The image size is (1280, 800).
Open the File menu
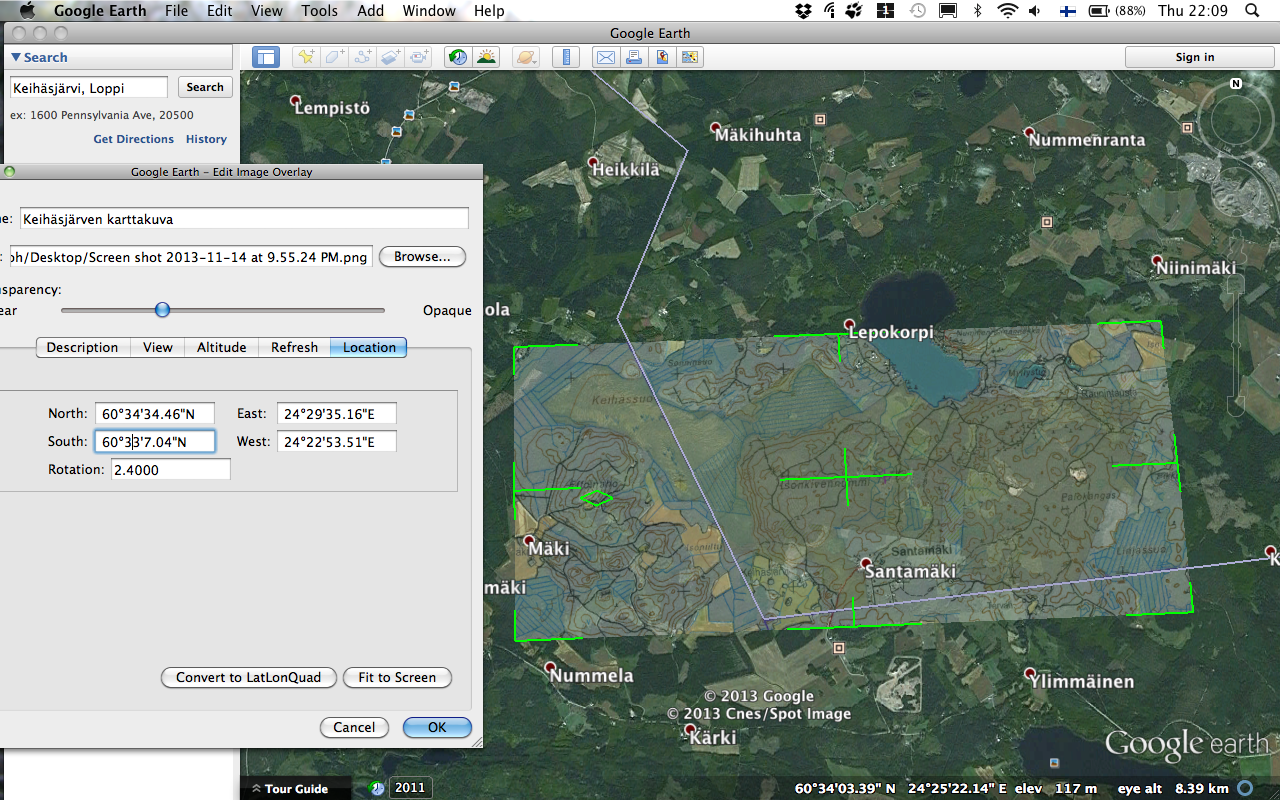click(x=176, y=11)
